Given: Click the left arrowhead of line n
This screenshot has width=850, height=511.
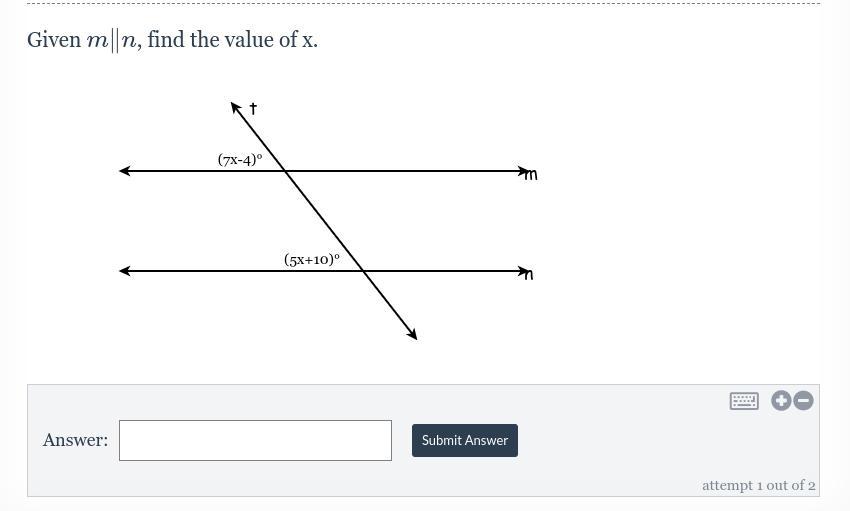Looking at the screenshot, I should [124, 271].
